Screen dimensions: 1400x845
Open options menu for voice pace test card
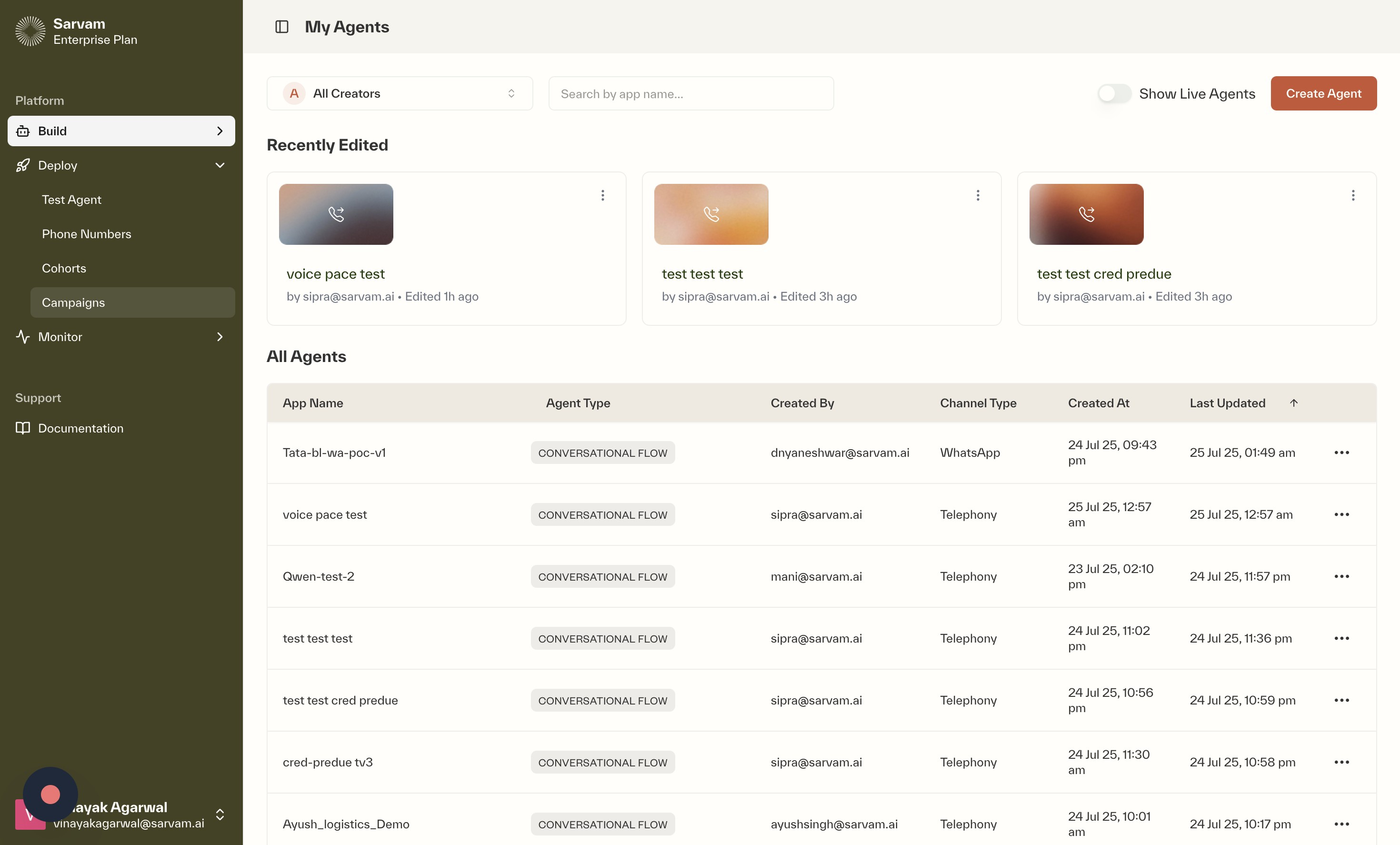coord(603,195)
